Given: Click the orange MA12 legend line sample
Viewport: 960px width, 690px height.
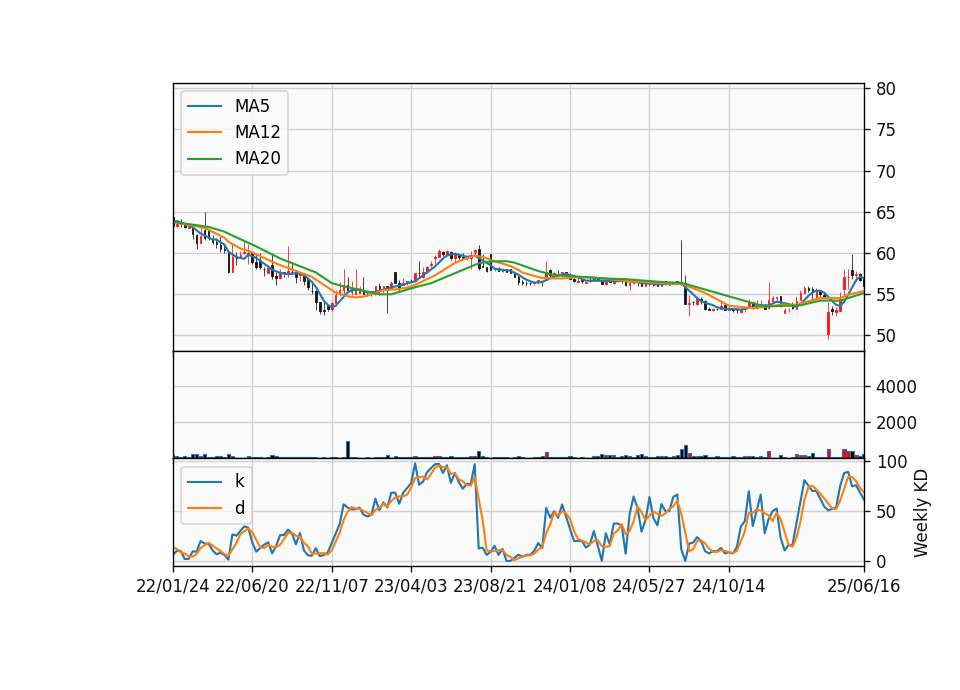Looking at the screenshot, I should (204, 132).
